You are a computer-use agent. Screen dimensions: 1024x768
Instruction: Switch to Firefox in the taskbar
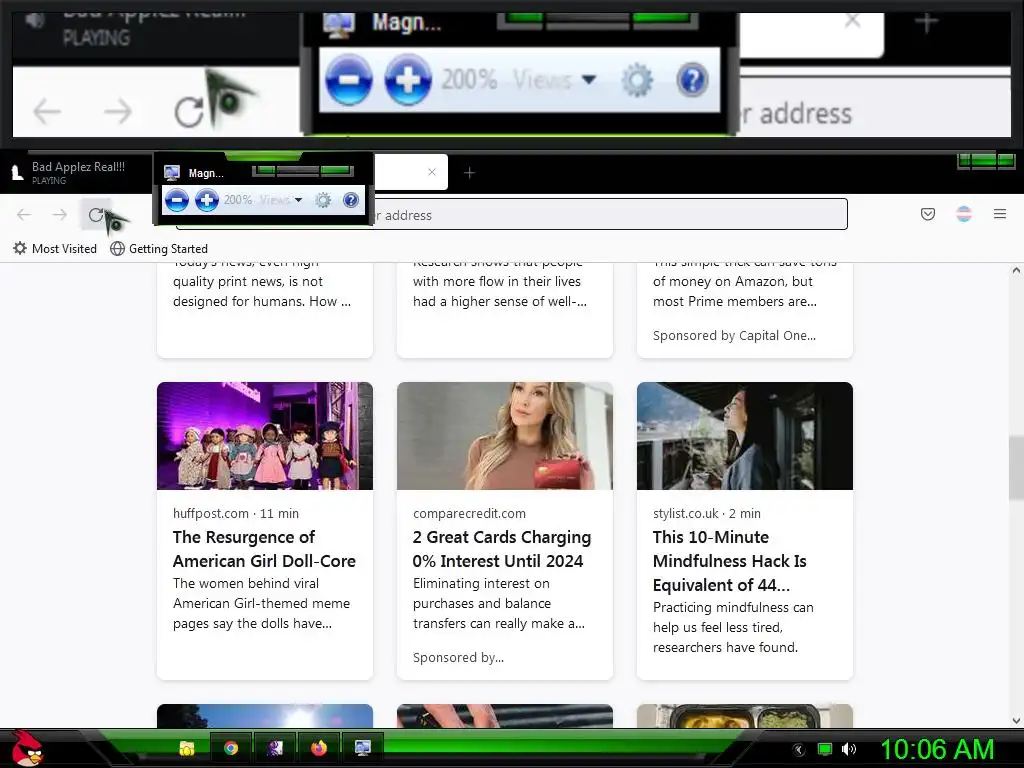pyautogui.click(x=319, y=748)
